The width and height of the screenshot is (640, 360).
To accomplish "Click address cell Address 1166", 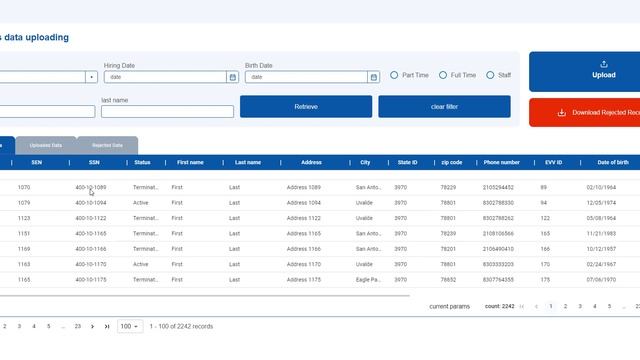I will (304, 249).
